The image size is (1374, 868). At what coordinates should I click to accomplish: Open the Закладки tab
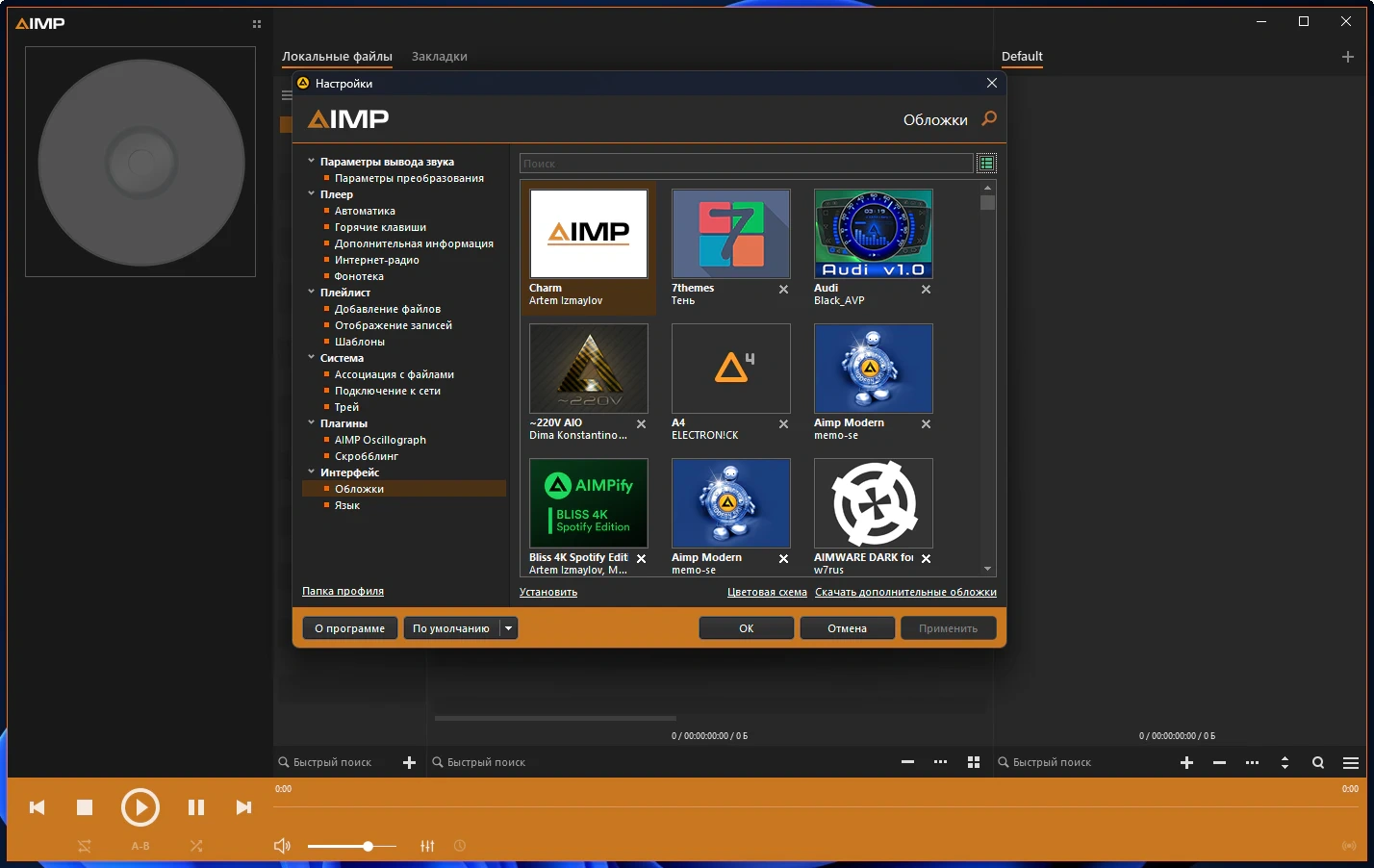(440, 57)
